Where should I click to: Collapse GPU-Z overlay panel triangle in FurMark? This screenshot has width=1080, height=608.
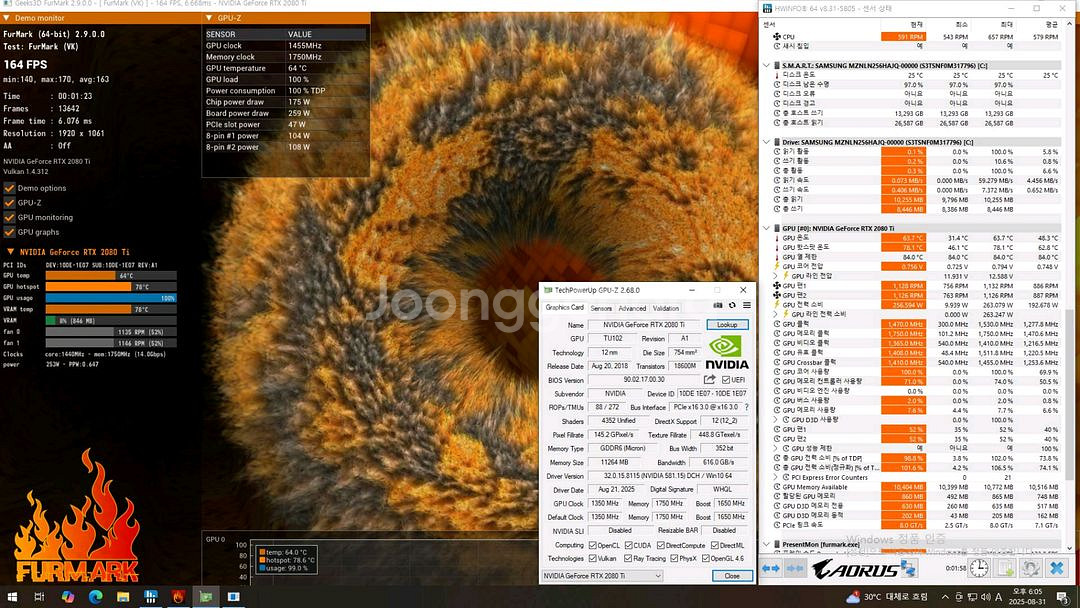[209, 18]
